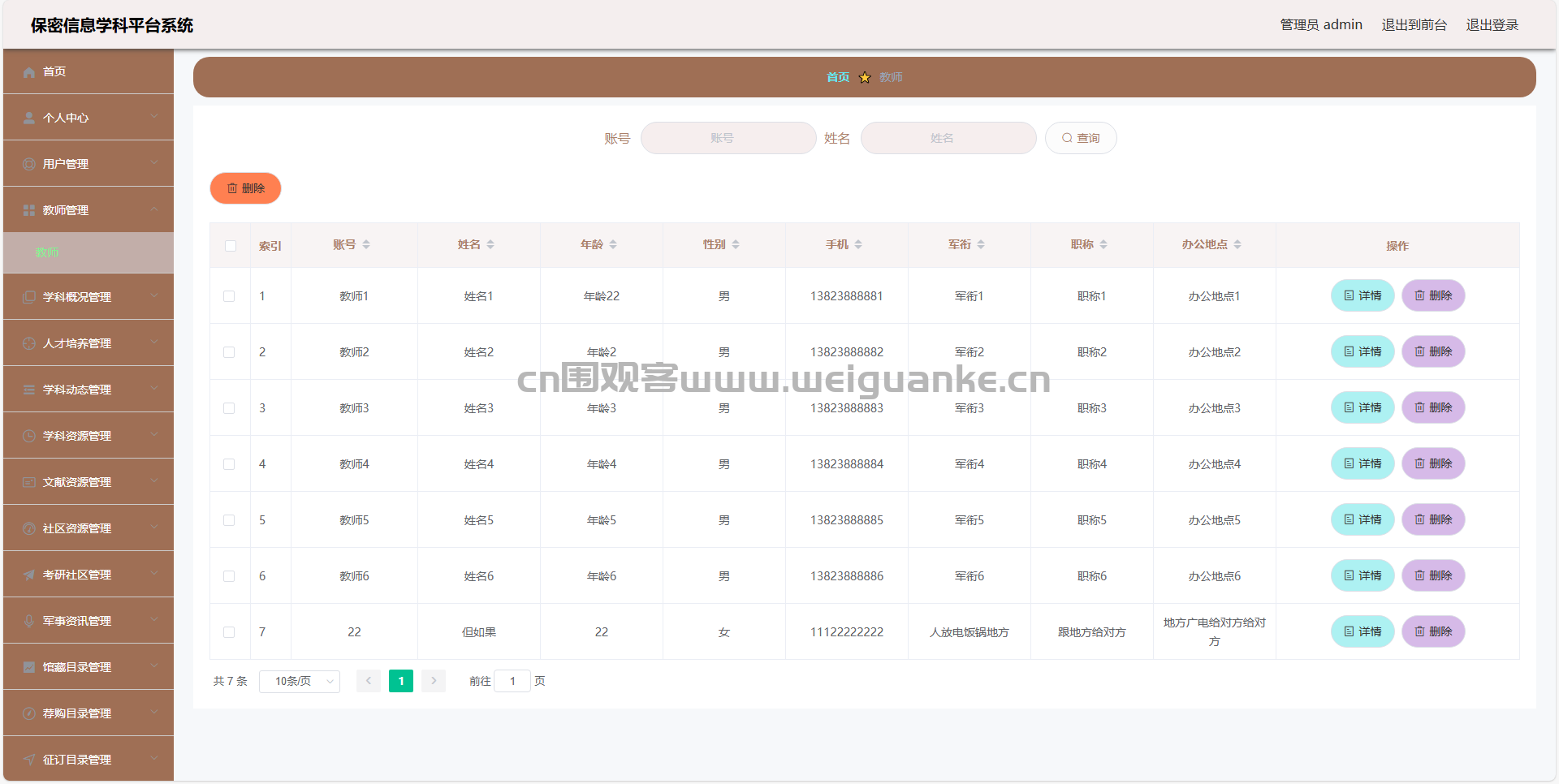Click the 前往 page number input
1559x784 pixels.
[512, 682]
